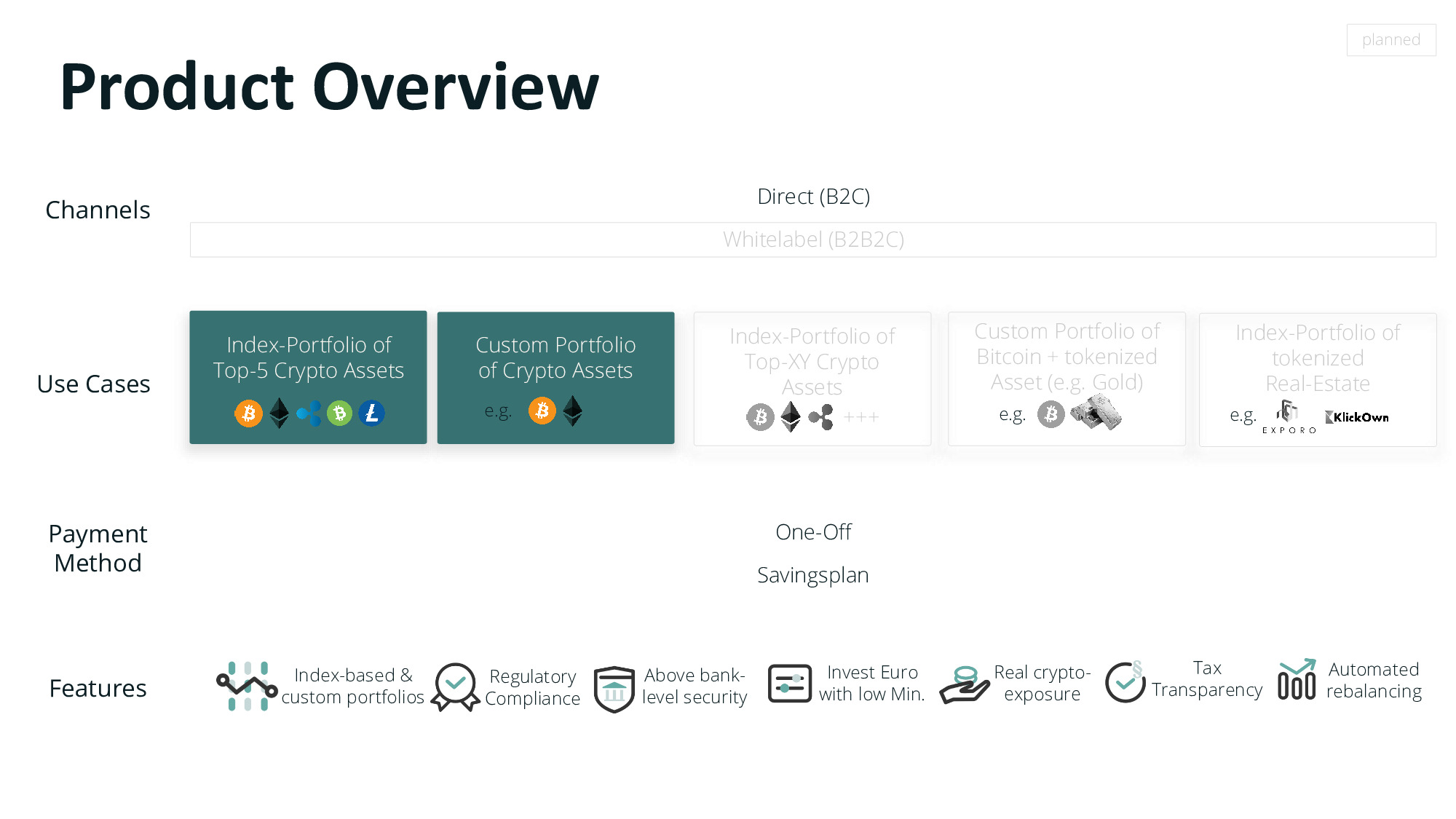
Task: Enable the Index-Portfolio of Top-XY Crypto Assets card
Action: 812,378
